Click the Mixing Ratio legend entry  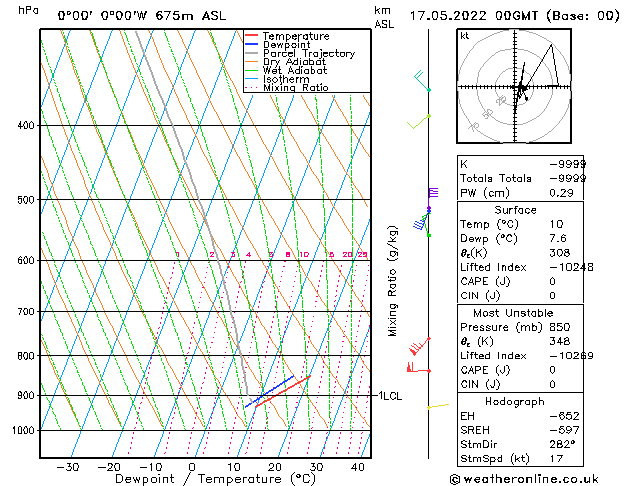(295, 88)
